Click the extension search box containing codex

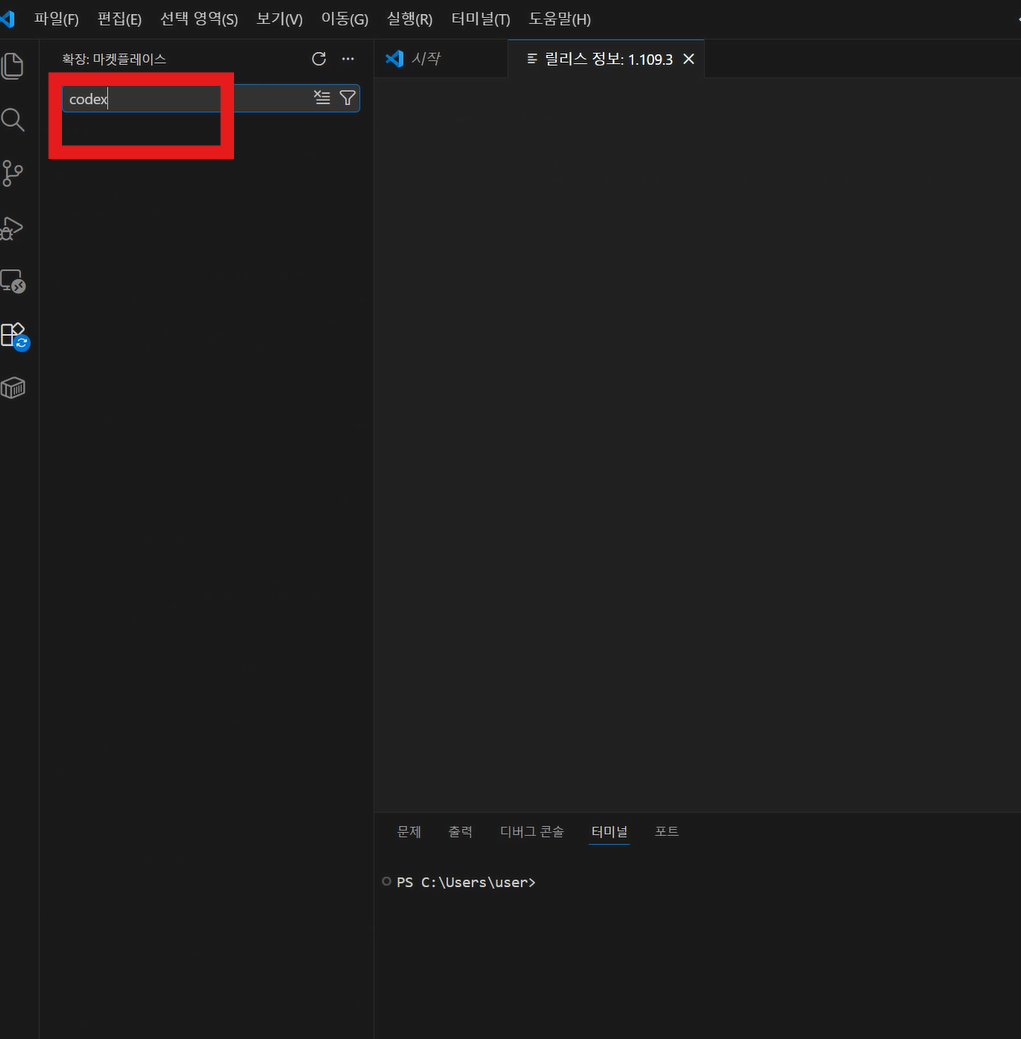pos(185,99)
